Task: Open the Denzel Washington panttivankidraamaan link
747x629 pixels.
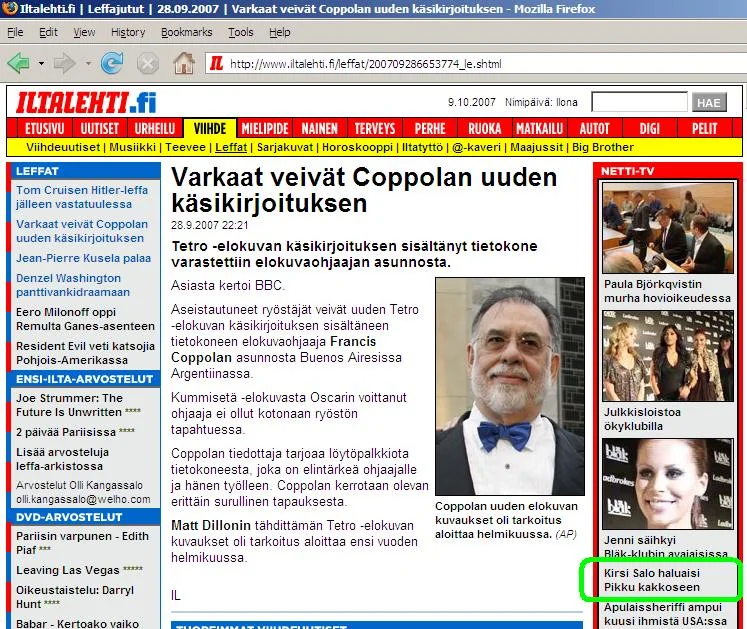Action: pos(73,285)
